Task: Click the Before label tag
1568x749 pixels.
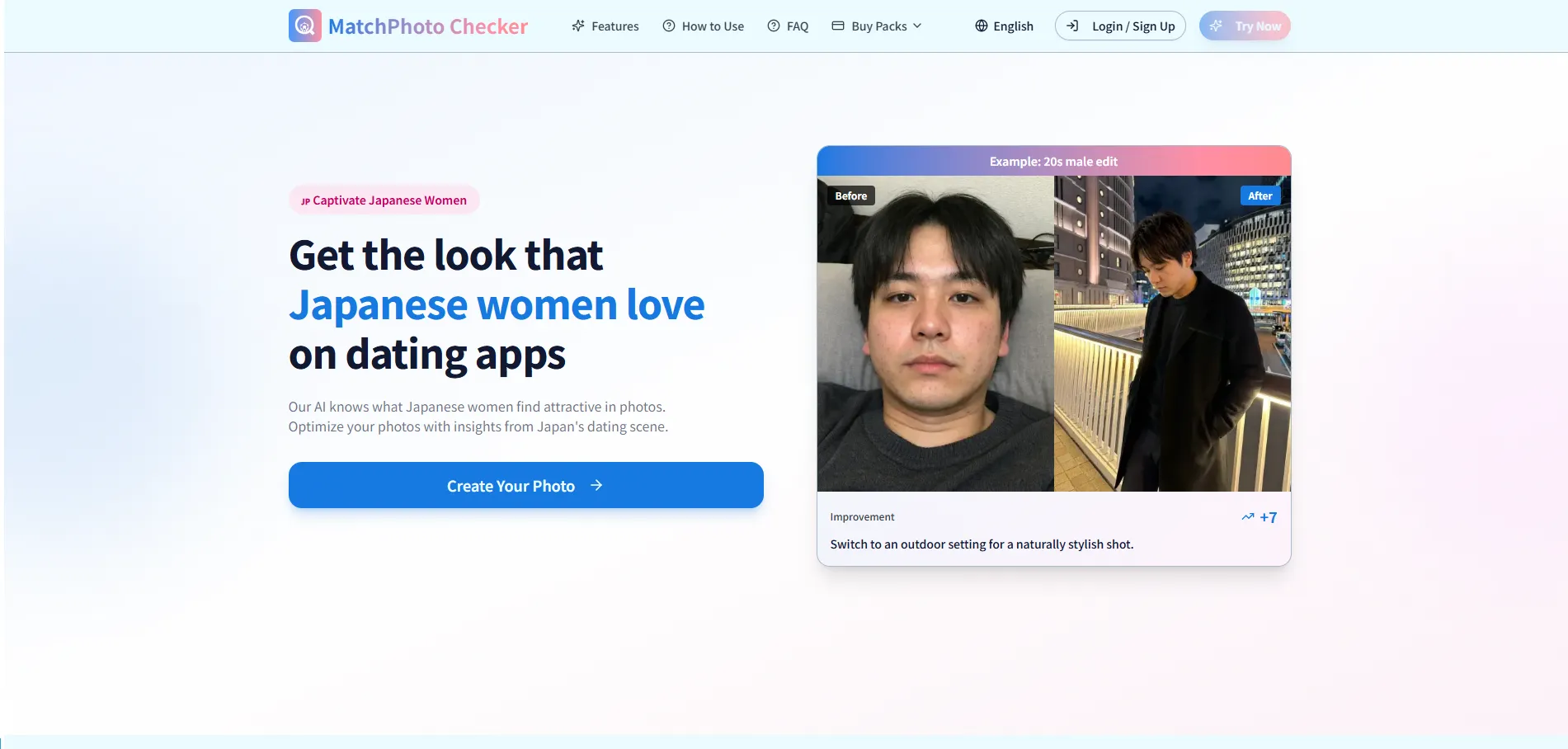Action: [x=851, y=195]
